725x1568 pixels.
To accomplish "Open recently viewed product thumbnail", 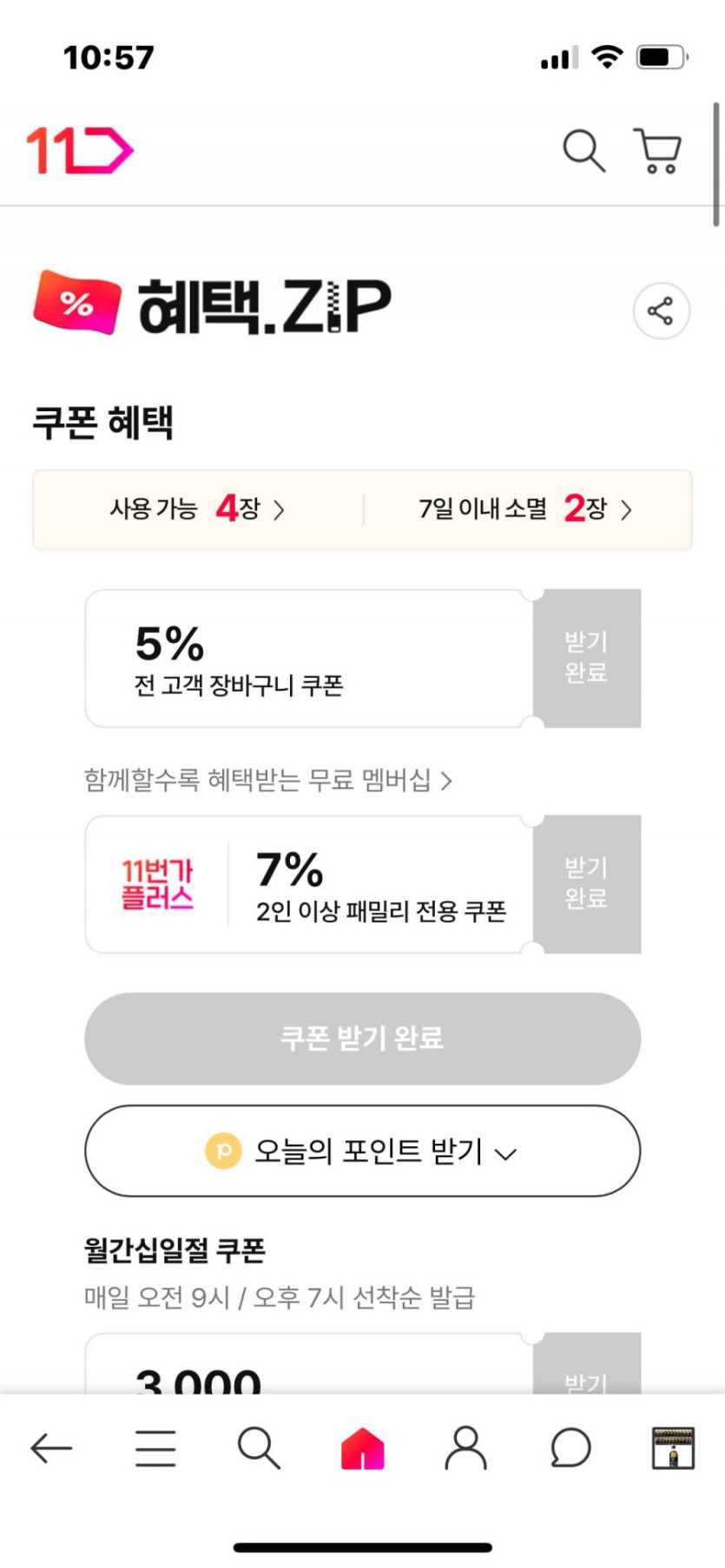I will coord(673,1447).
